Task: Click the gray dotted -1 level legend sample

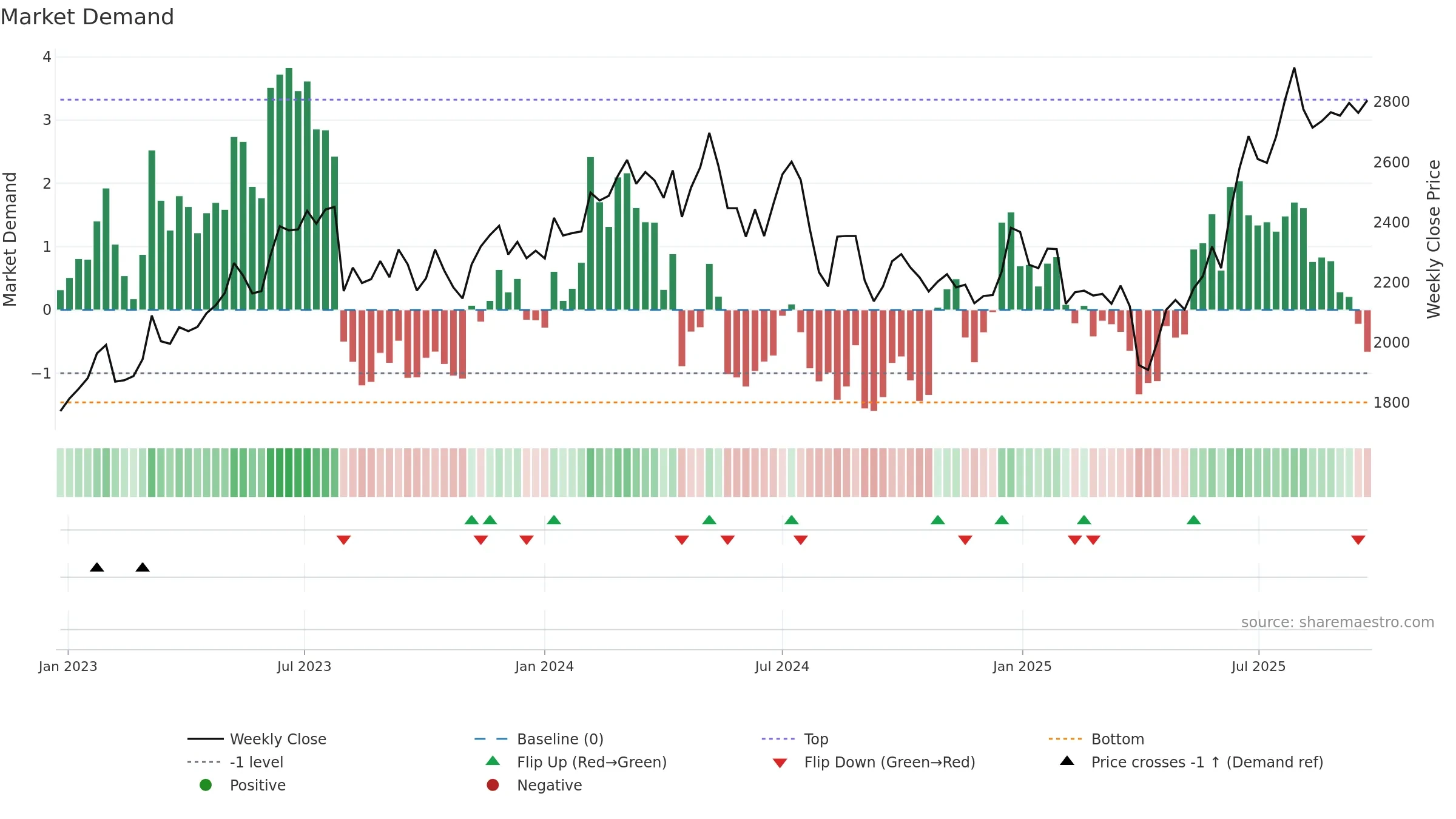Action: pyautogui.click(x=204, y=762)
